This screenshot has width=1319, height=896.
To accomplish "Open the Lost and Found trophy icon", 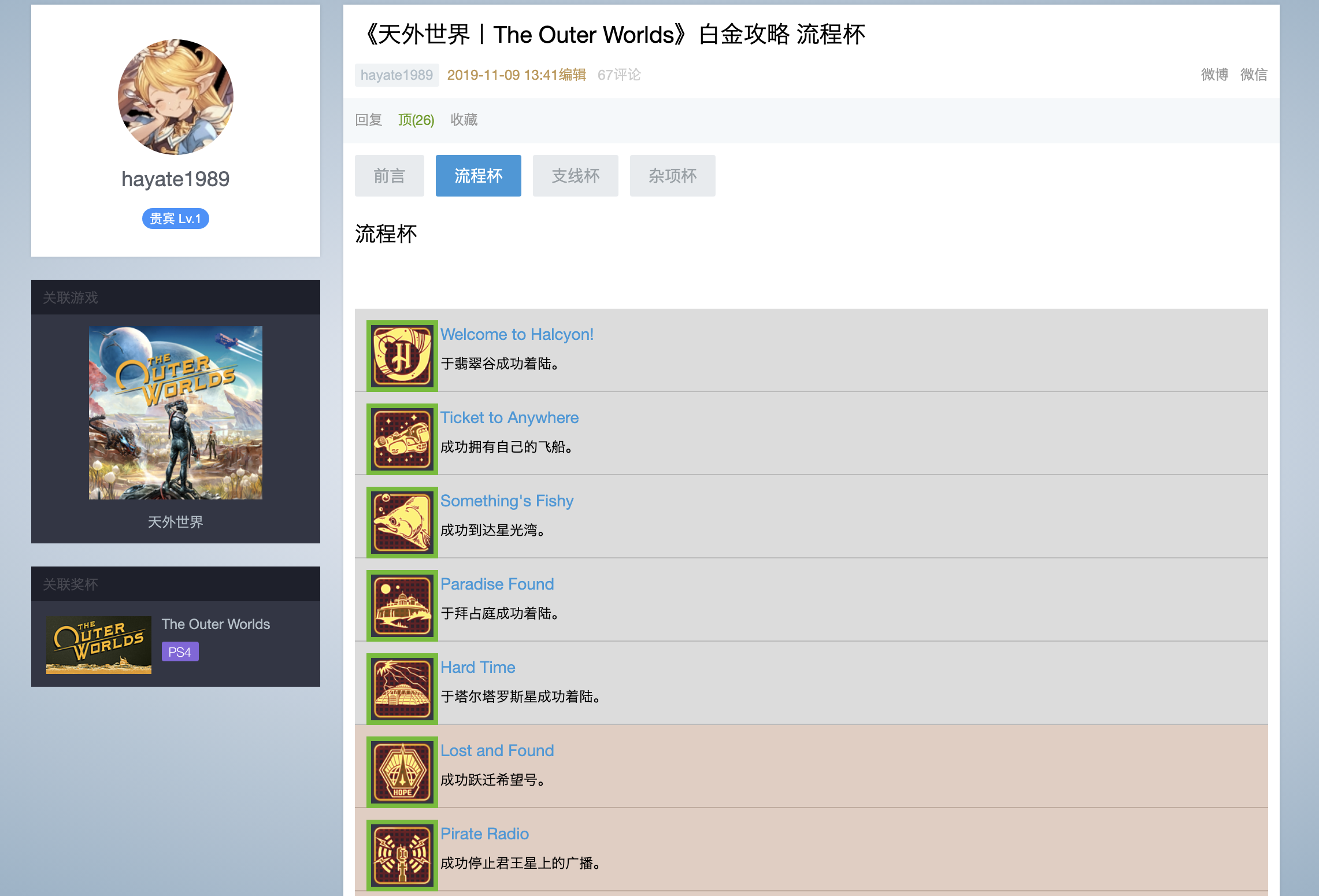I will click(x=402, y=772).
